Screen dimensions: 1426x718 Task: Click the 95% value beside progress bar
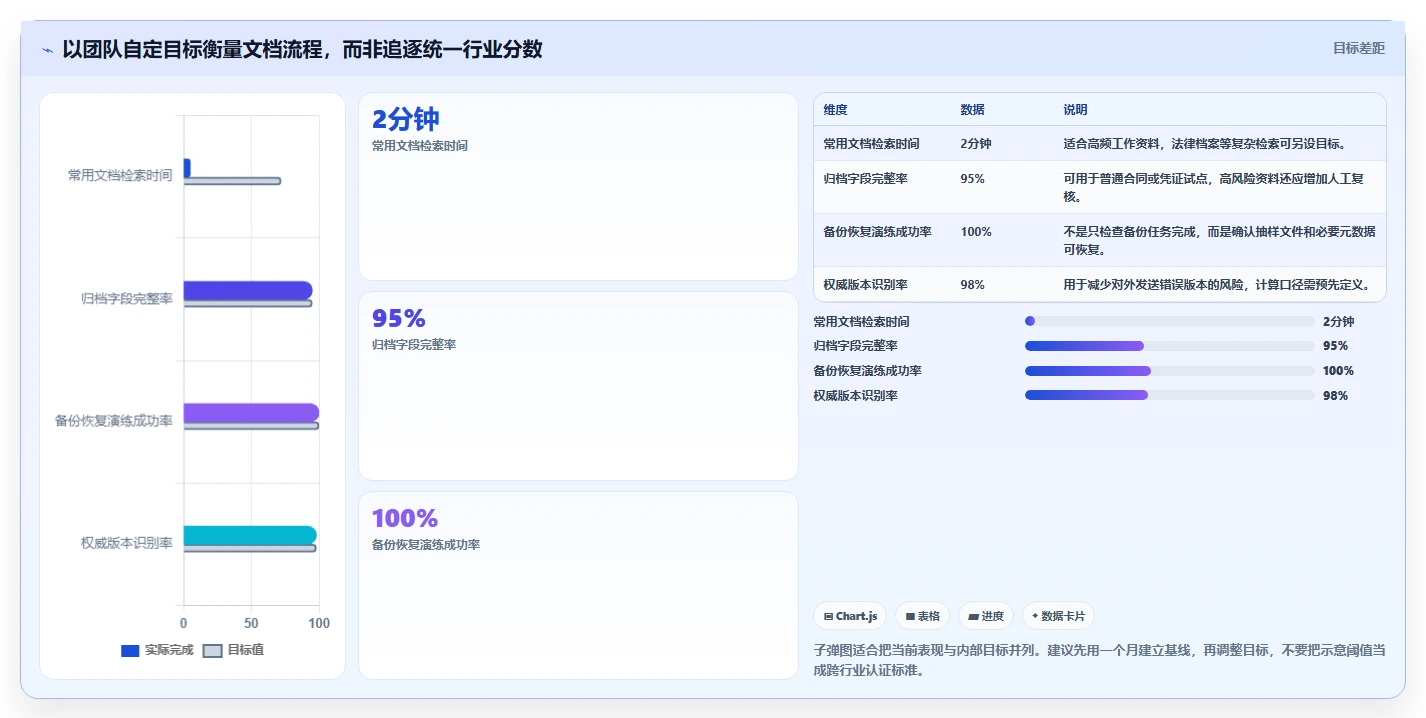click(x=1335, y=346)
